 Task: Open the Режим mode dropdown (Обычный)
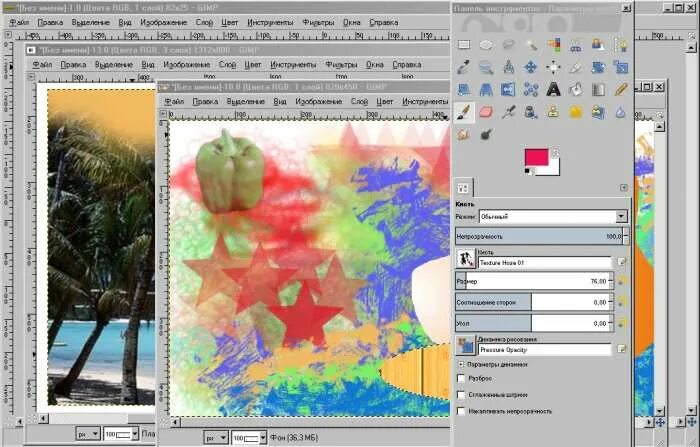click(x=553, y=217)
